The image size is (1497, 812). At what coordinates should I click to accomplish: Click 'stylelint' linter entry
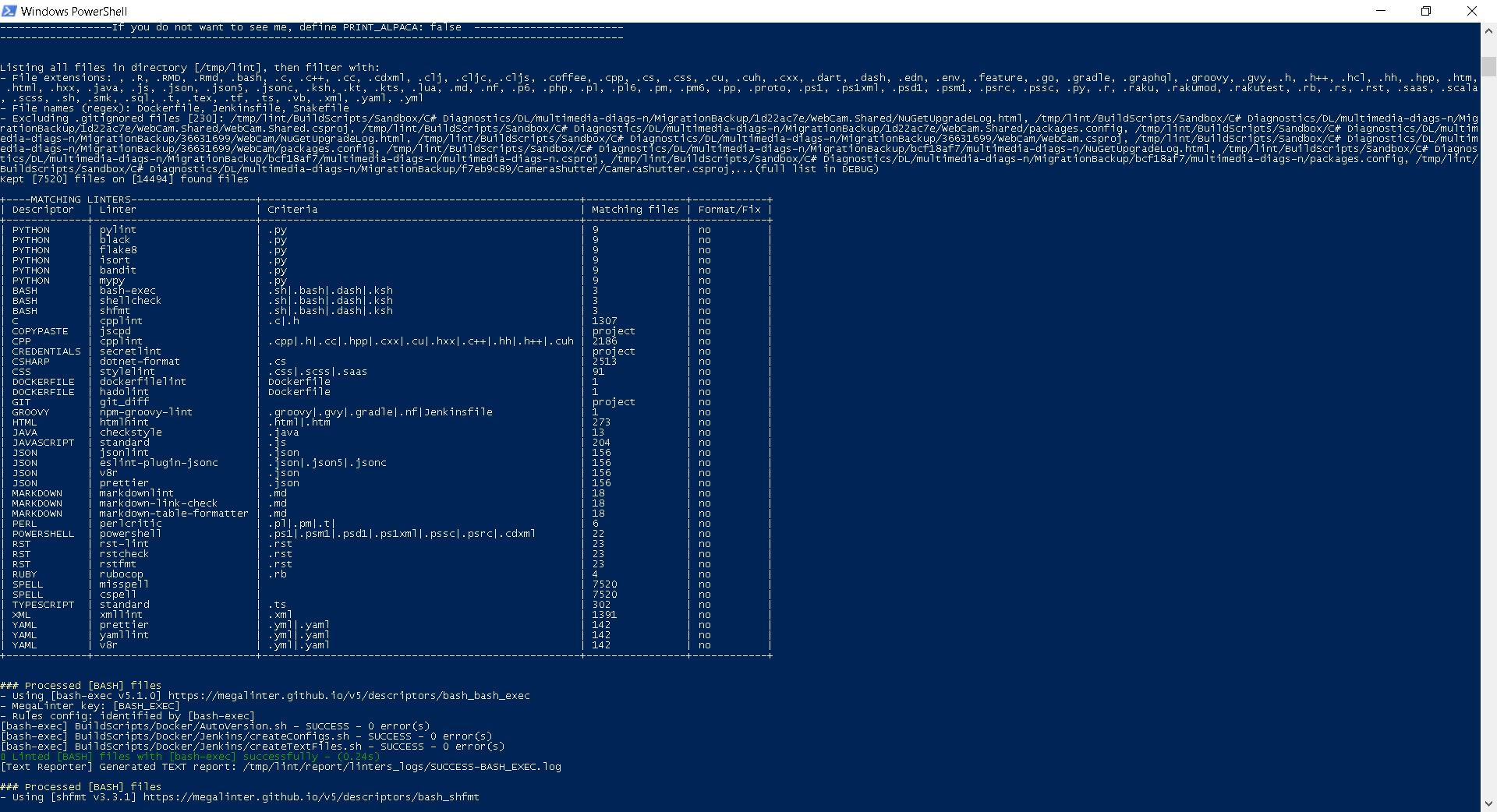coord(127,372)
